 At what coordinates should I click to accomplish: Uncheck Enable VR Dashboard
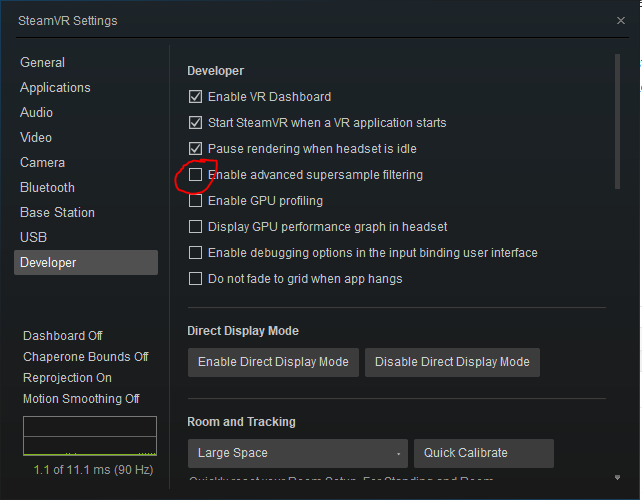pos(195,97)
